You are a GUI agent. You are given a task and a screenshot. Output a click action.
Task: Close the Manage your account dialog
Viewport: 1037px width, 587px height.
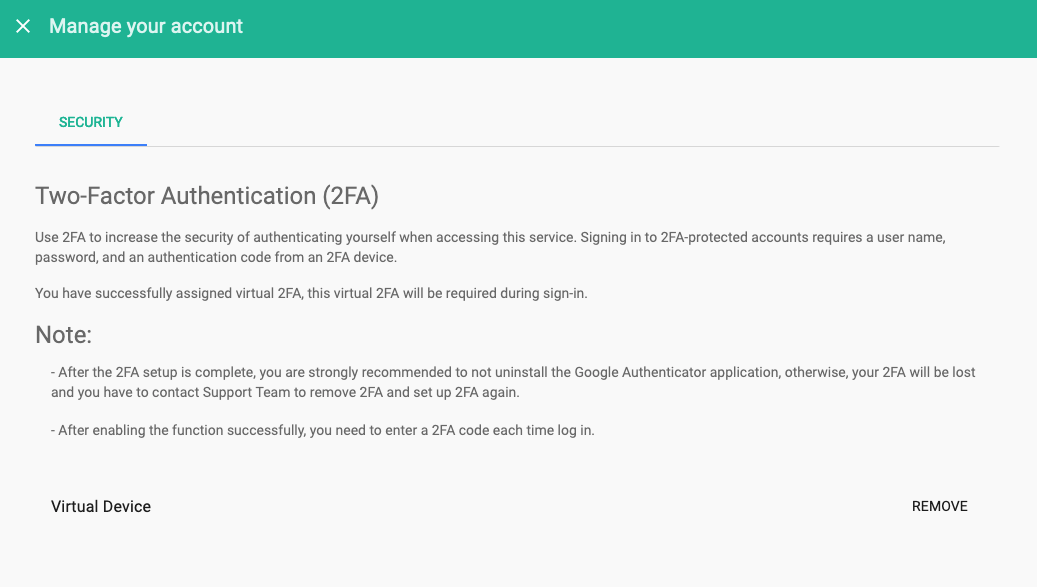click(x=23, y=27)
